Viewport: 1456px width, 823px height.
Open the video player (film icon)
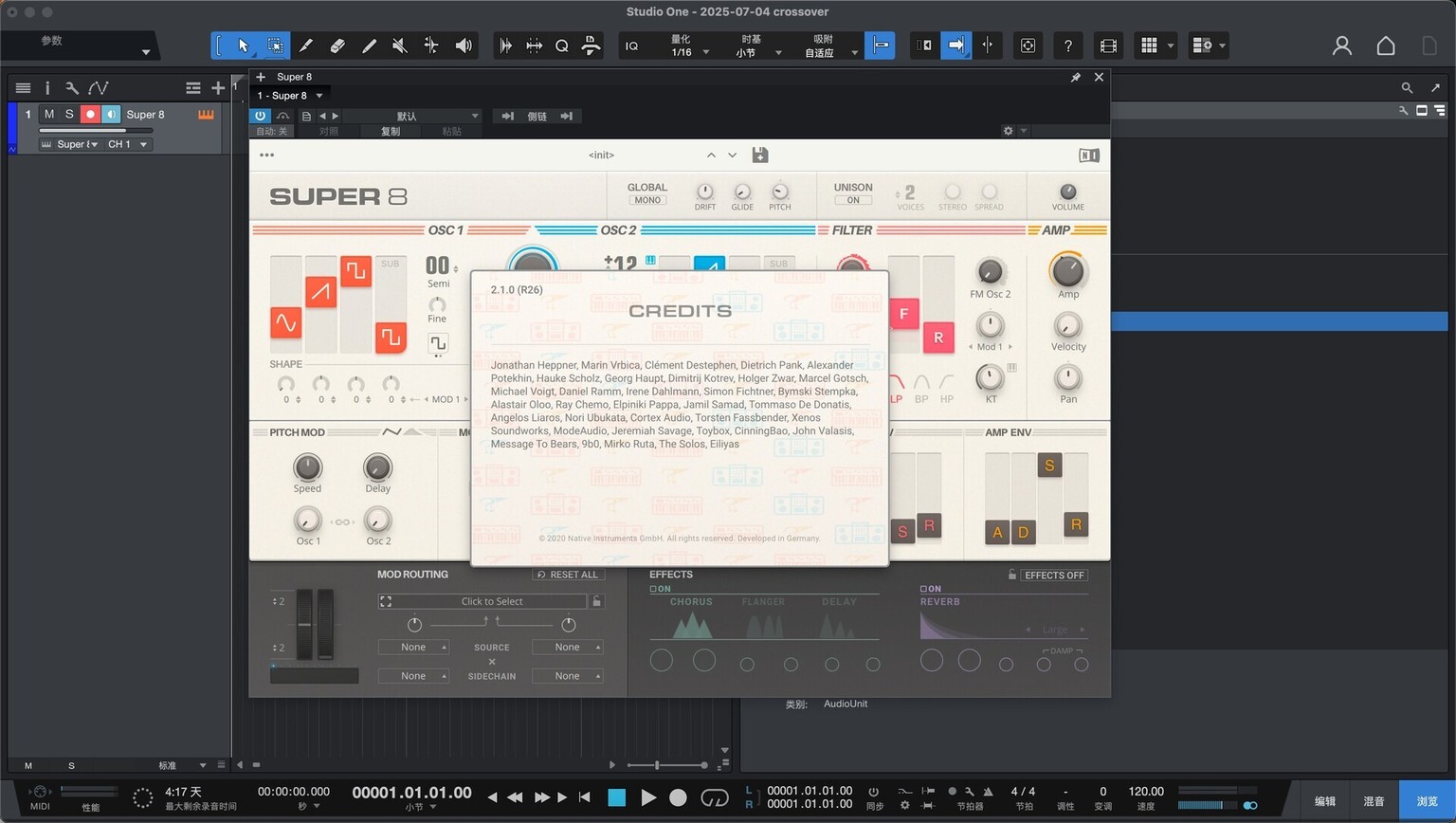tap(1108, 46)
